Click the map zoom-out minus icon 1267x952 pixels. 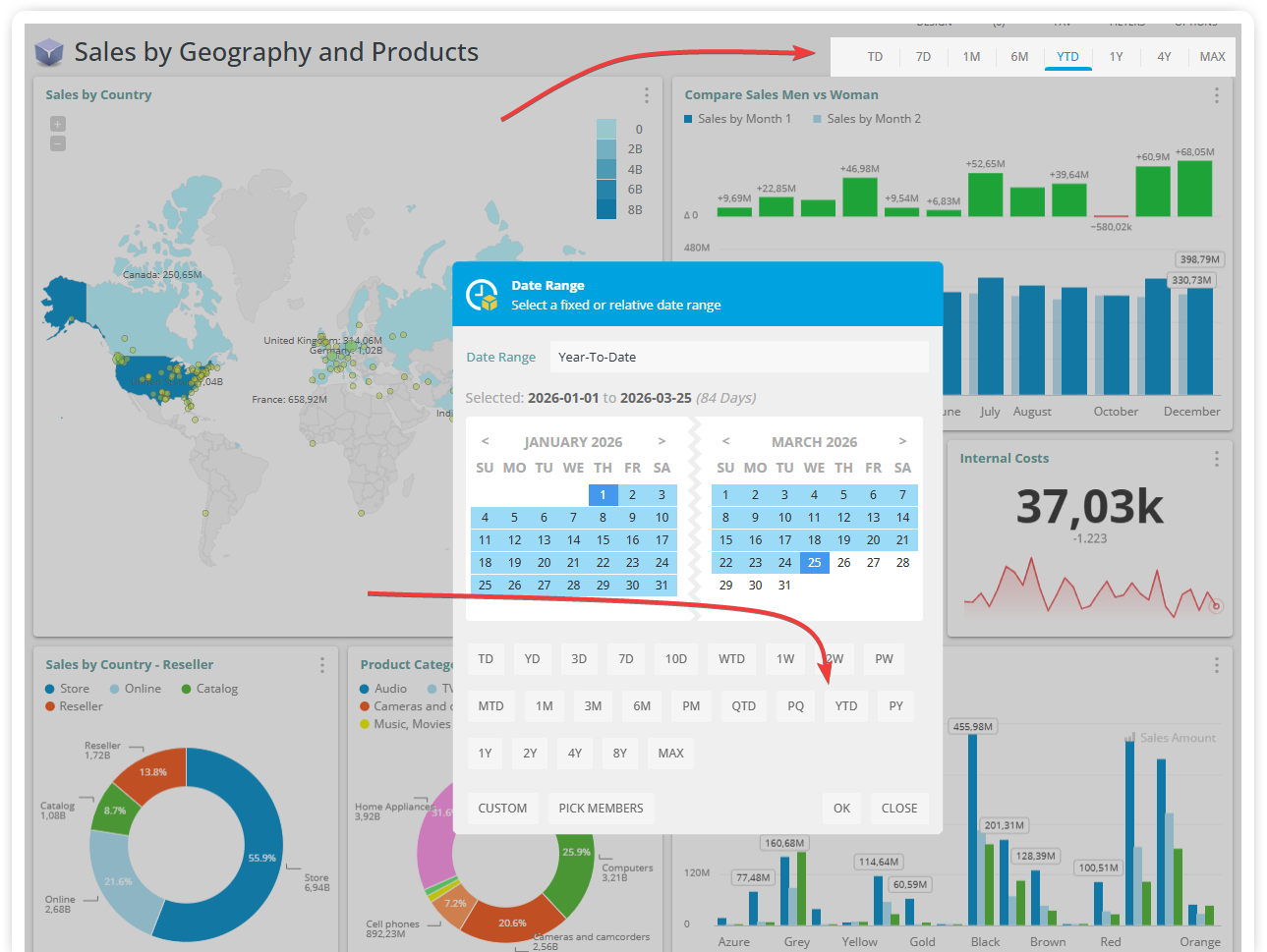[58, 143]
